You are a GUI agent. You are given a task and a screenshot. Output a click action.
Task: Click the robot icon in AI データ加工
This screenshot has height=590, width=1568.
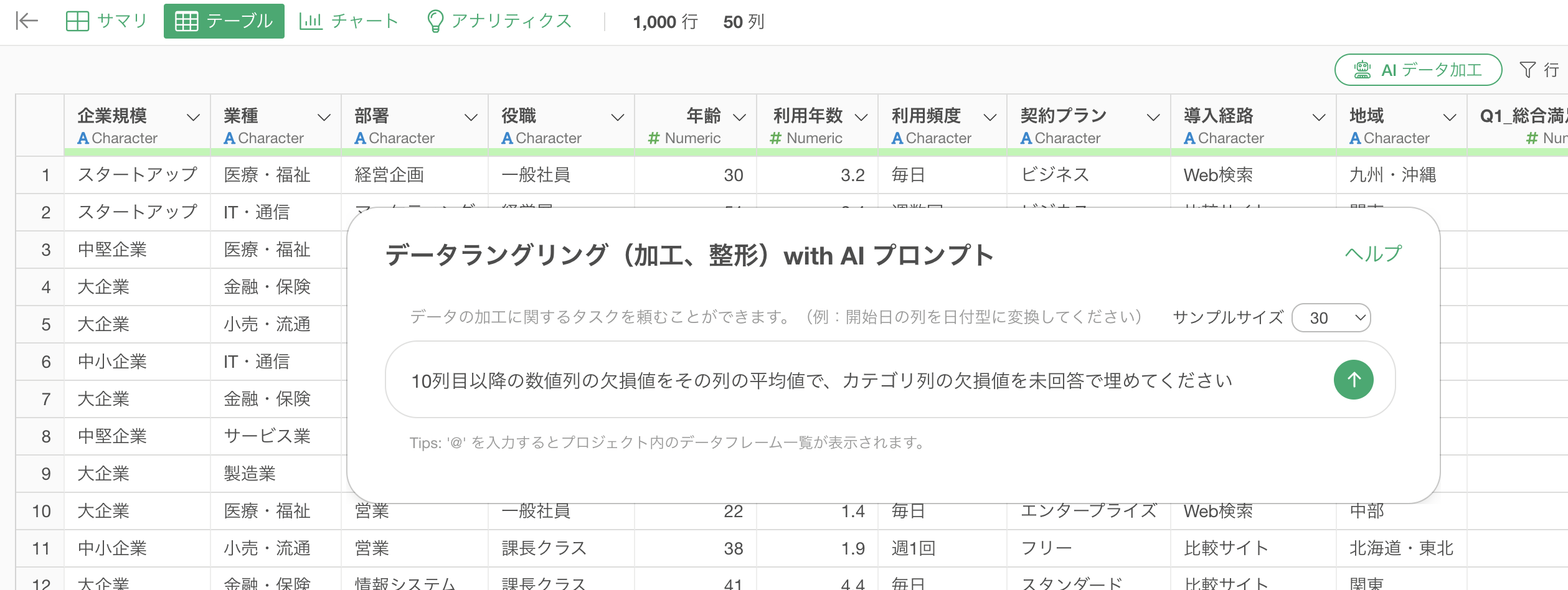pos(1363,70)
